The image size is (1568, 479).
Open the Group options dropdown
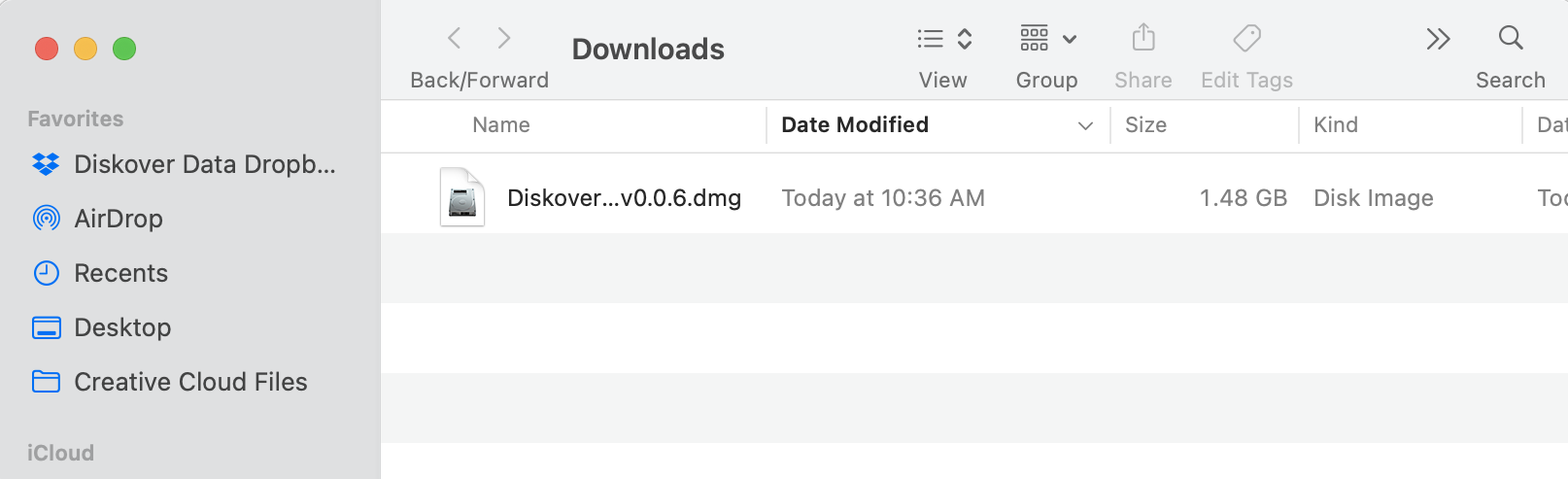[1047, 39]
